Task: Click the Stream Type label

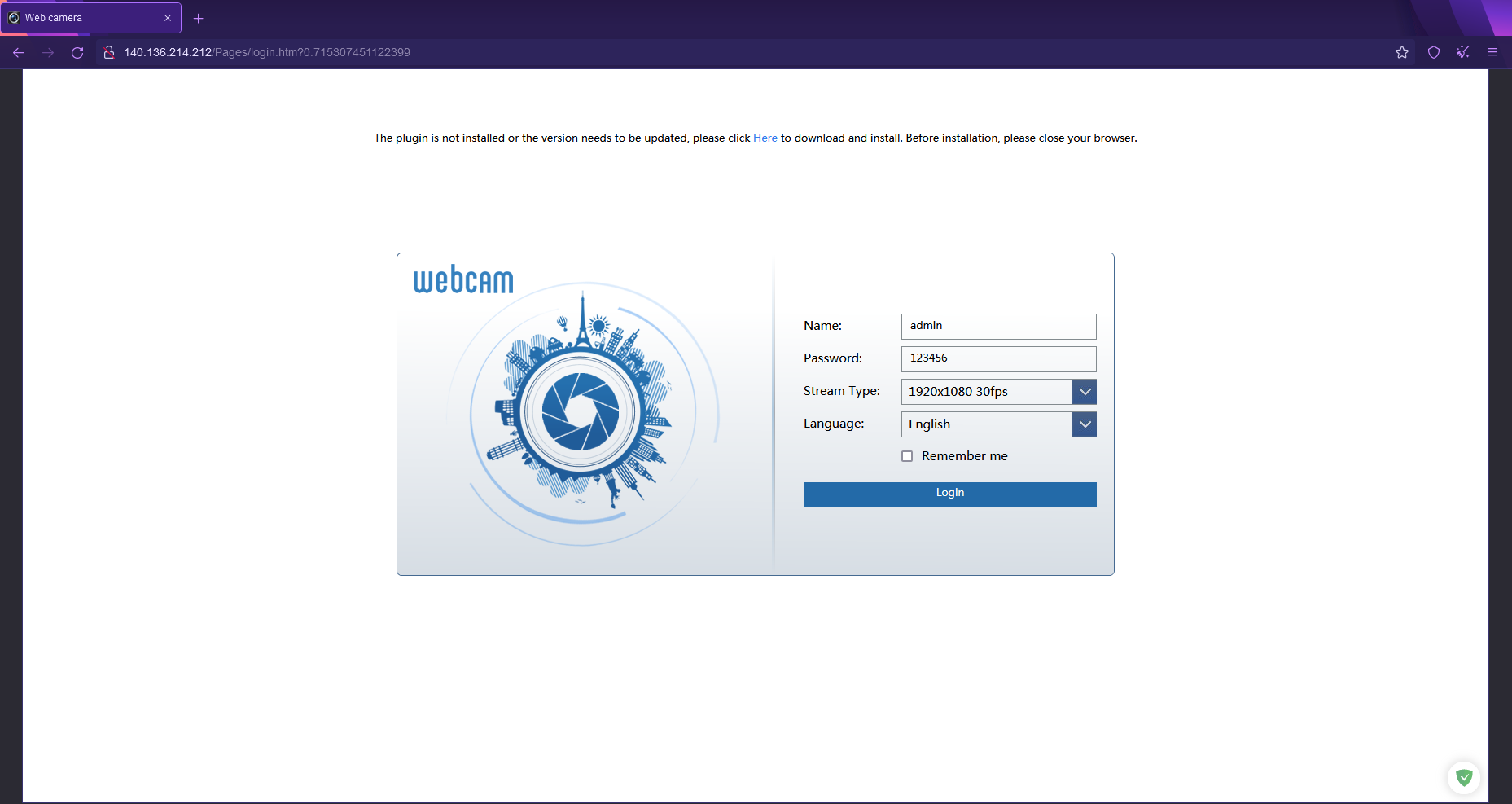Action: [x=842, y=391]
